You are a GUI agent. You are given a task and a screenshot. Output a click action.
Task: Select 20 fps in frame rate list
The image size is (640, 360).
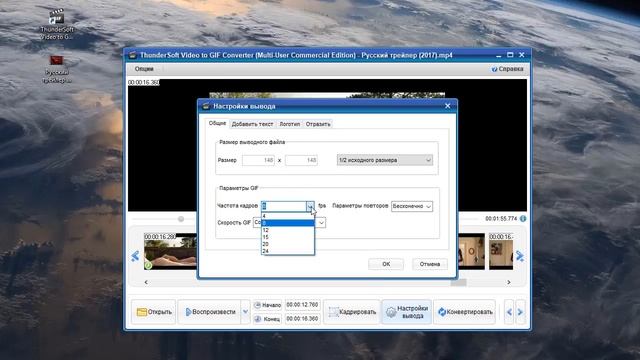[288, 244]
